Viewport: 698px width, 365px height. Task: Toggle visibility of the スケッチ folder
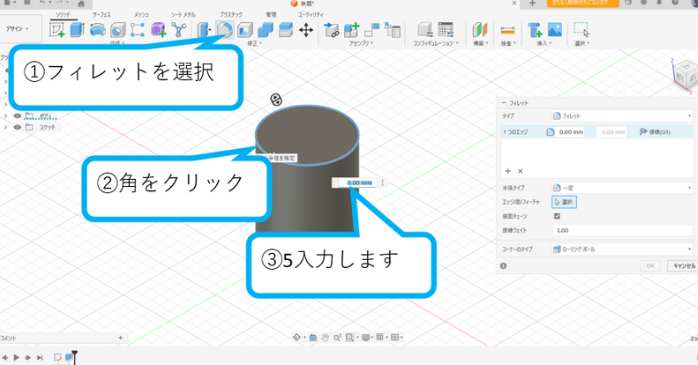coord(17,127)
